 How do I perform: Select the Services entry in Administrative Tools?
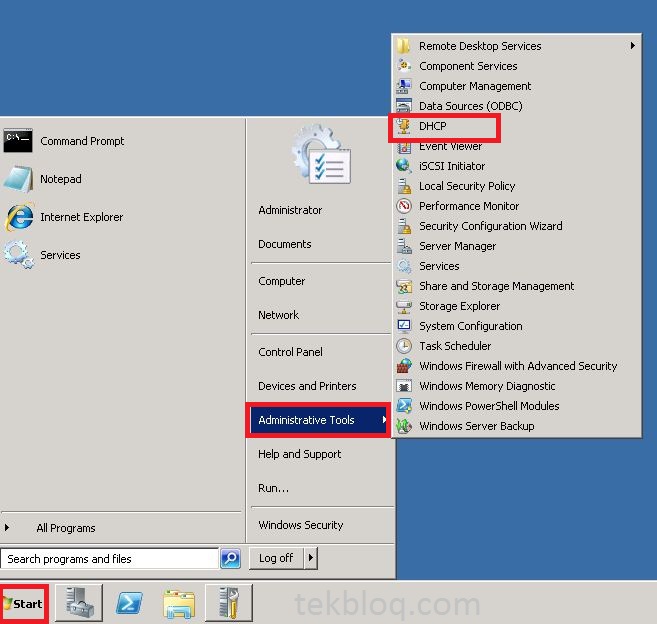click(439, 266)
